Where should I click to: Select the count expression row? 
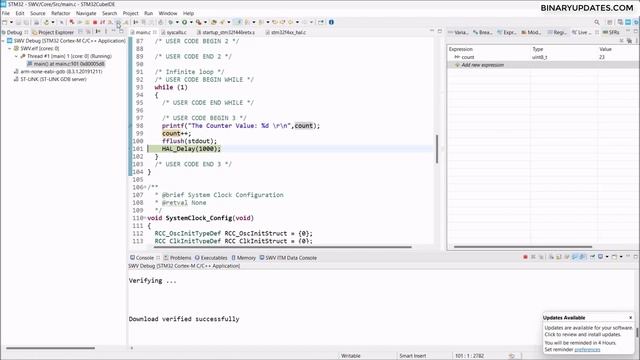543,57
